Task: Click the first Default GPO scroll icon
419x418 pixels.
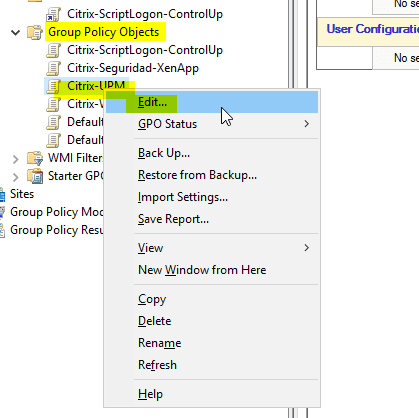Action: [x=54, y=122]
